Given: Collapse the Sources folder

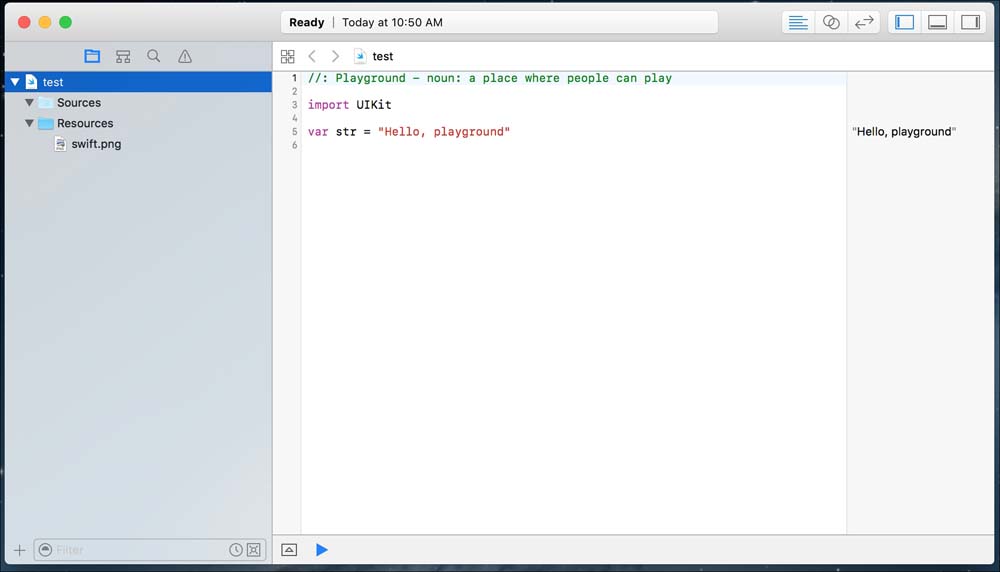Looking at the screenshot, I should [29, 103].
